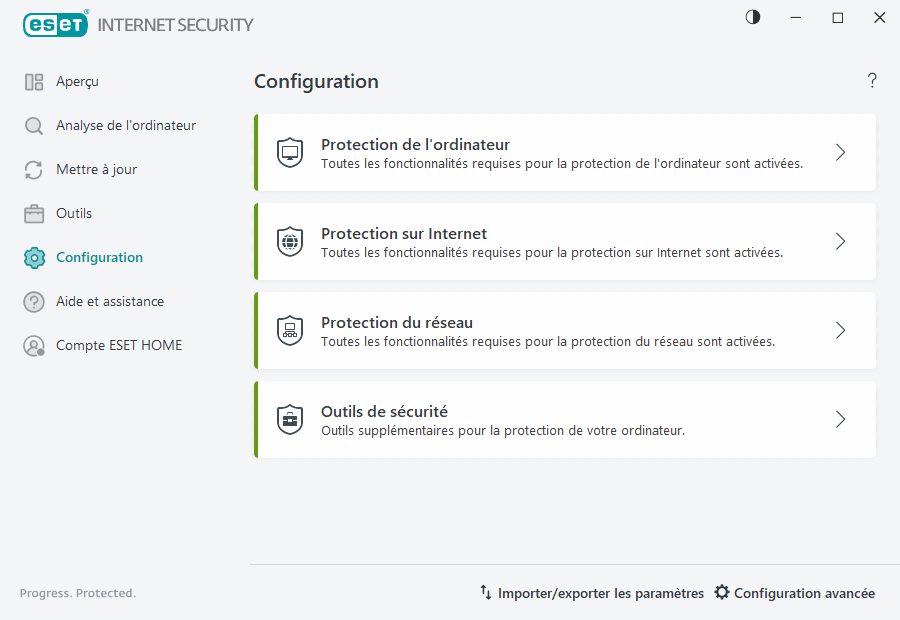Click the Compte ESET HOME person icon
900x620 pixels.
[x=32, y=345]
